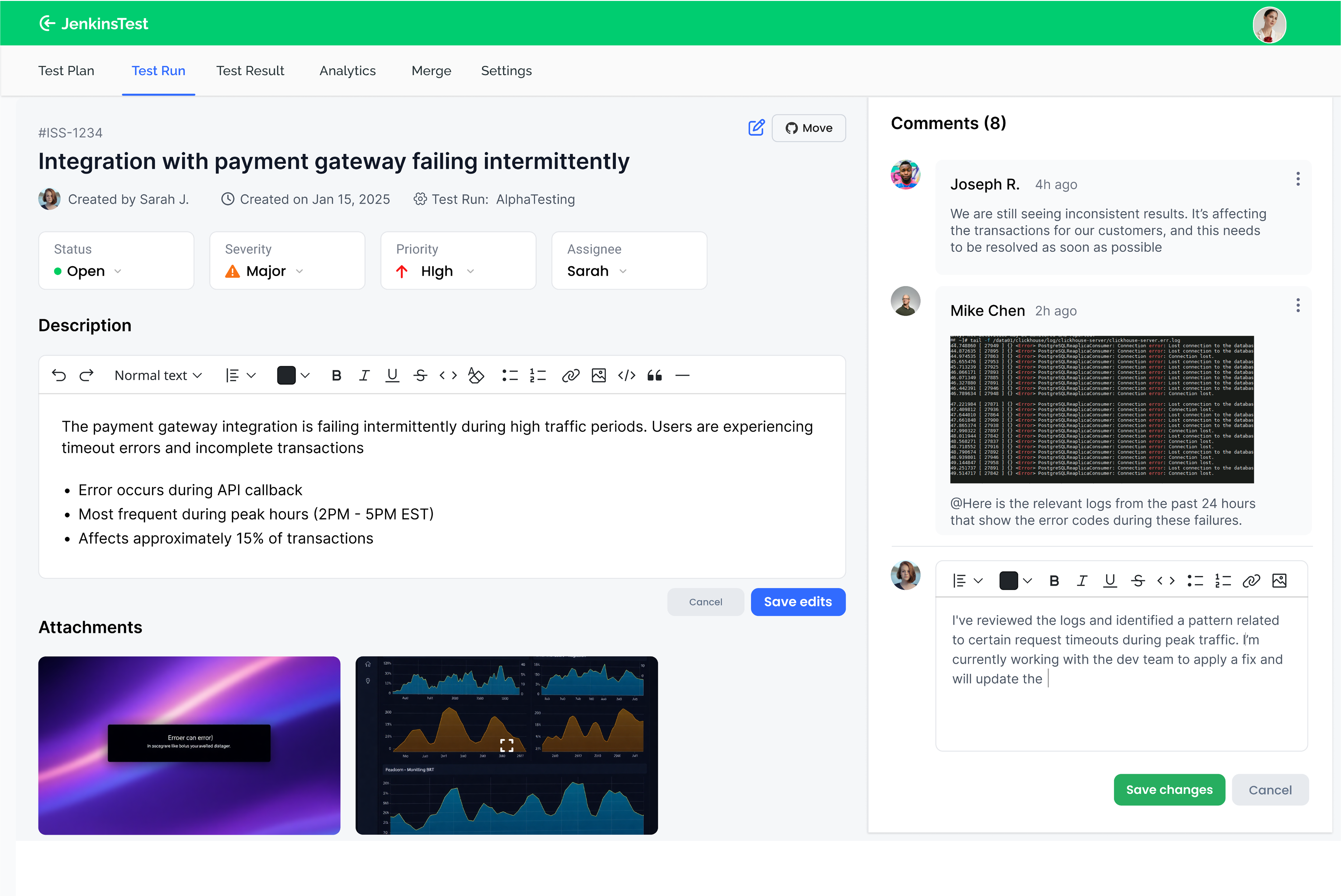The width and height of the screenshot is (1341, 896).
Task: Add blockquote in description editor
Action: pos(655,376)
